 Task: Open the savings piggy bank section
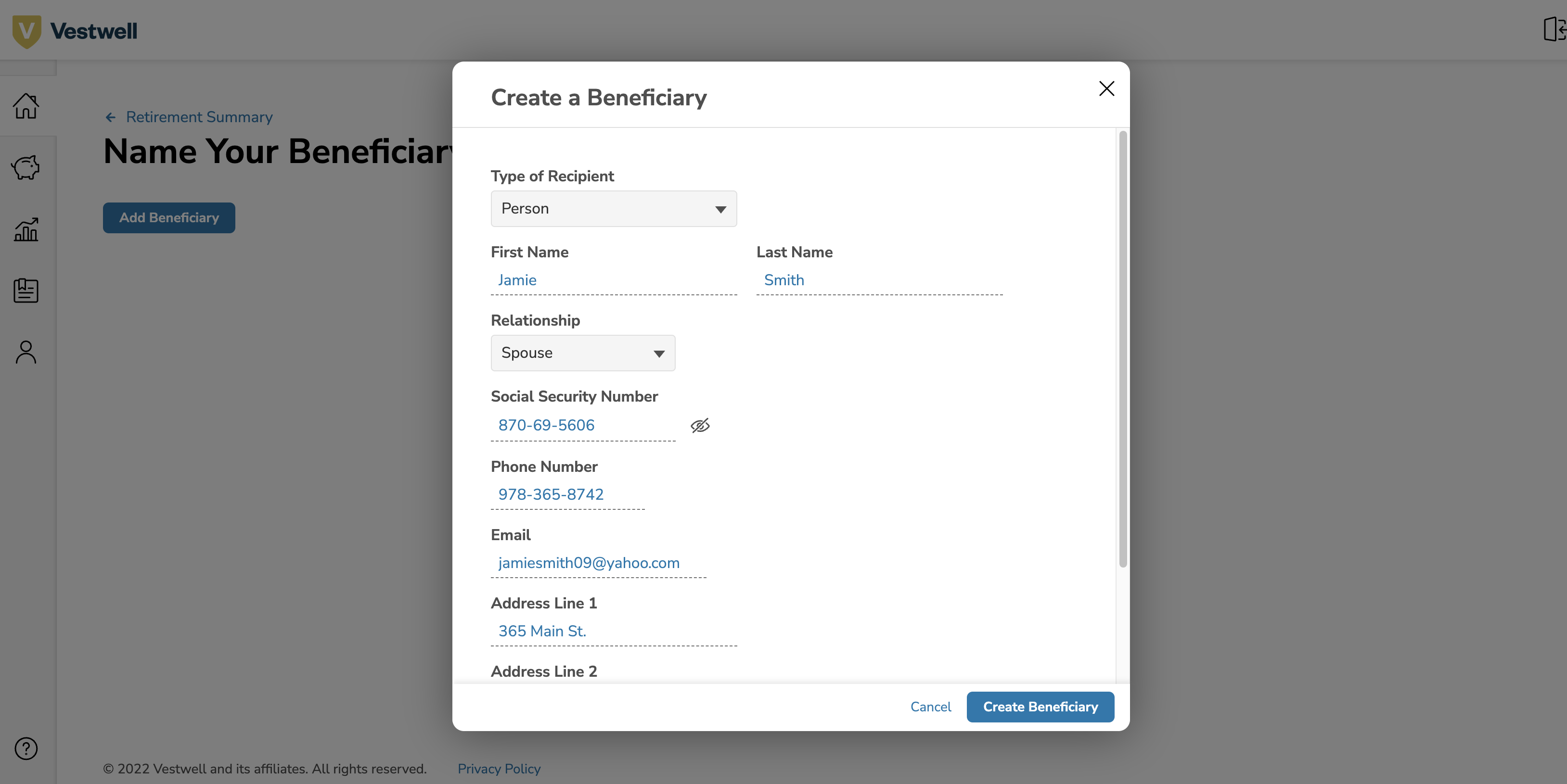pyautogui.click(x=26, y=168)
